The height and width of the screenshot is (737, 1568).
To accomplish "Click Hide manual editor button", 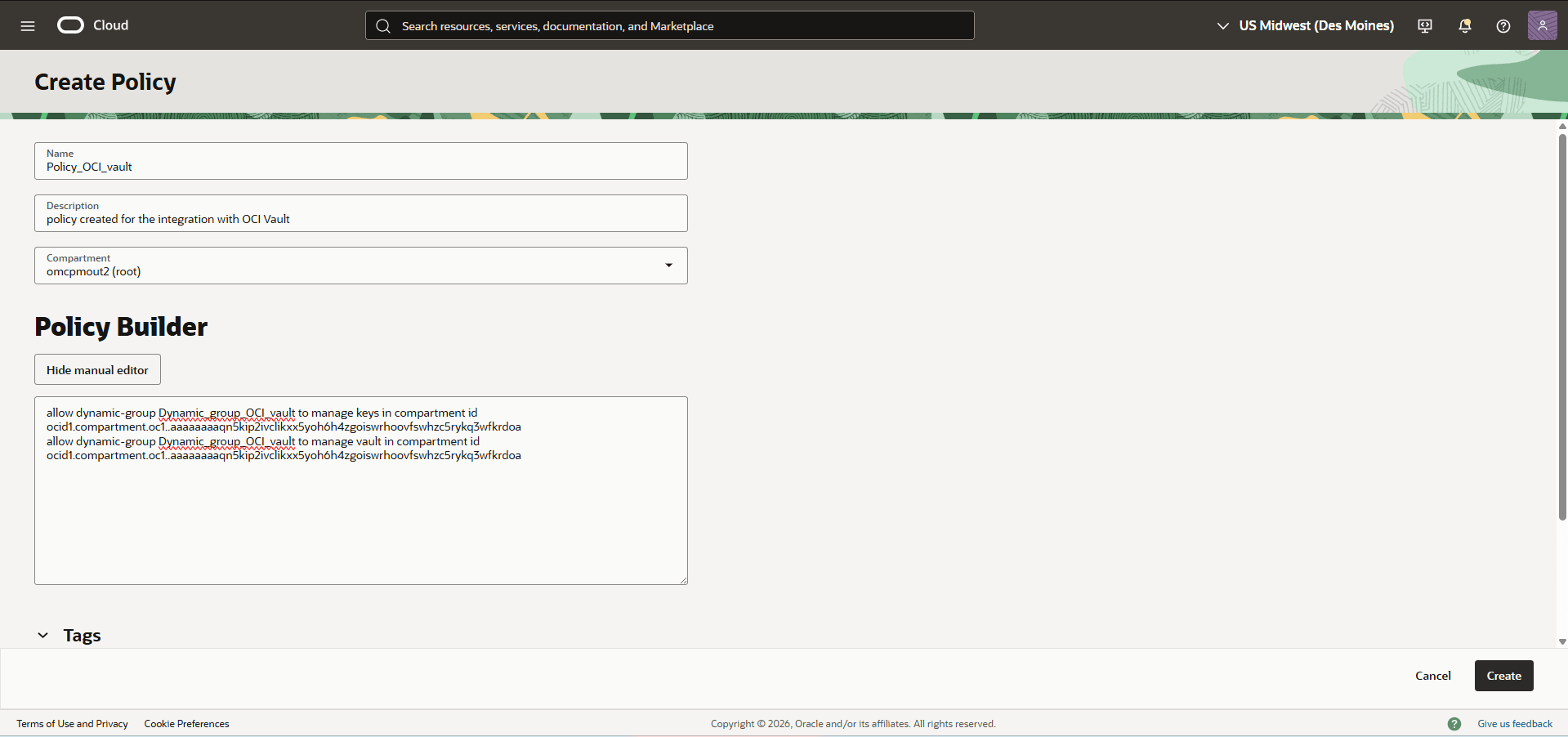I will coord(97,369).
